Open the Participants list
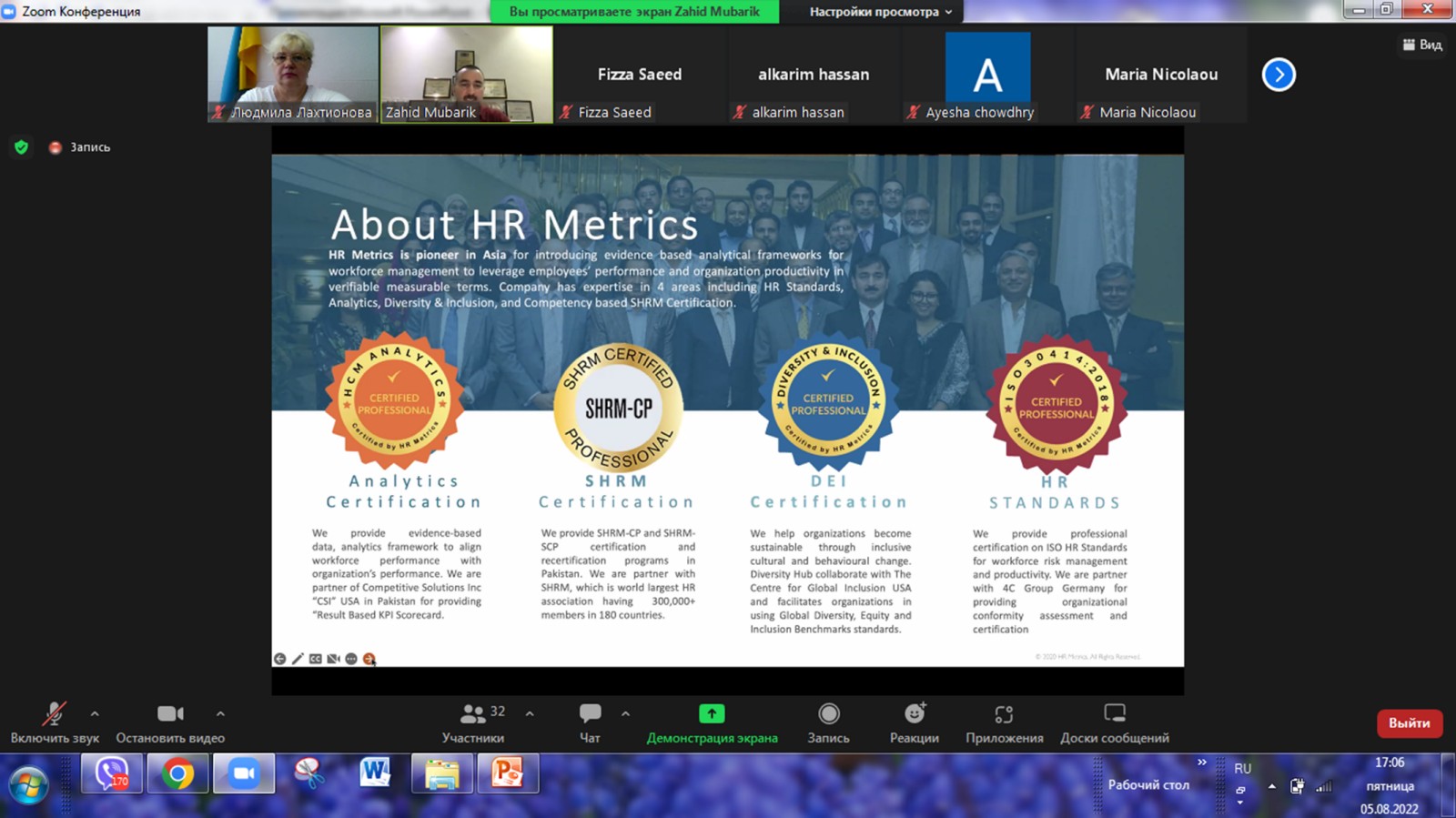 (x=473, y=715)
